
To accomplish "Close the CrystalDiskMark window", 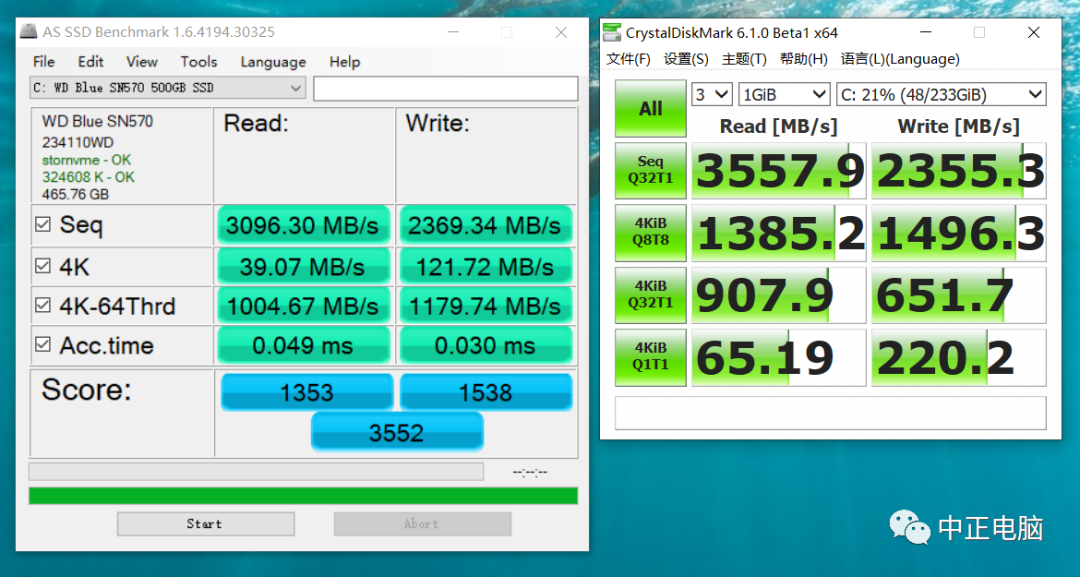I will tap(1033, 32).
